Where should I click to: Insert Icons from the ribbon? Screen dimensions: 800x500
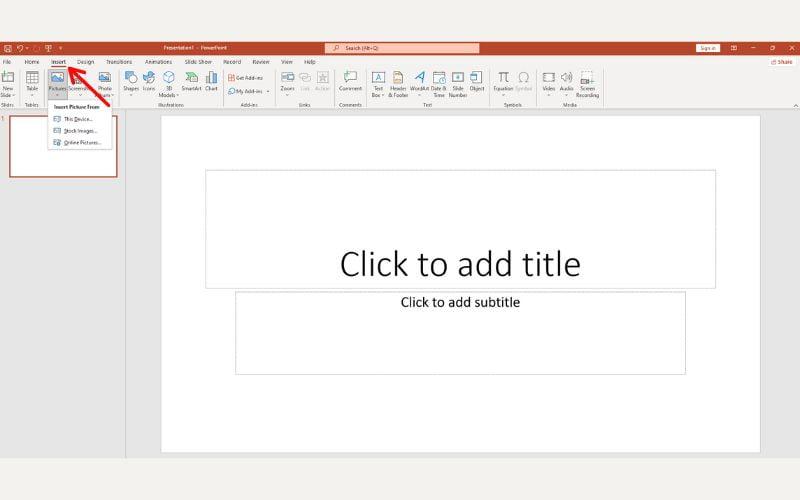149,82
